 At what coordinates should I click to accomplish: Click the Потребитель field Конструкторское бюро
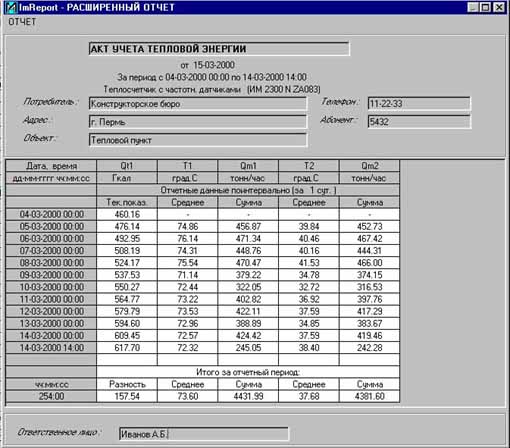[198, 104]
